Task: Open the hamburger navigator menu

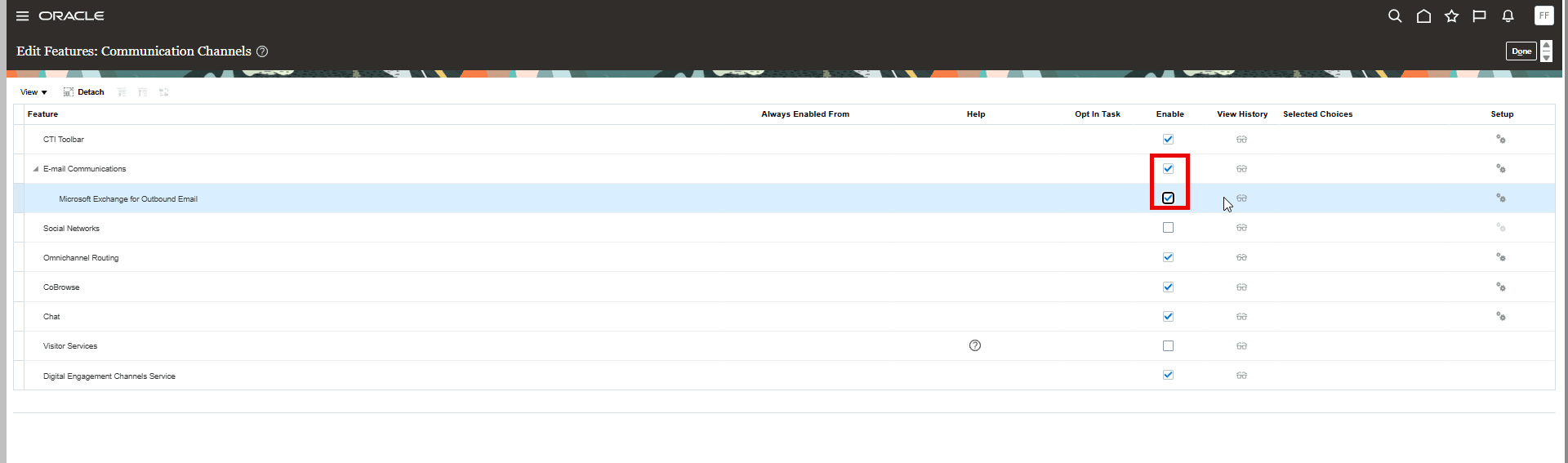Action: (23, 16)
